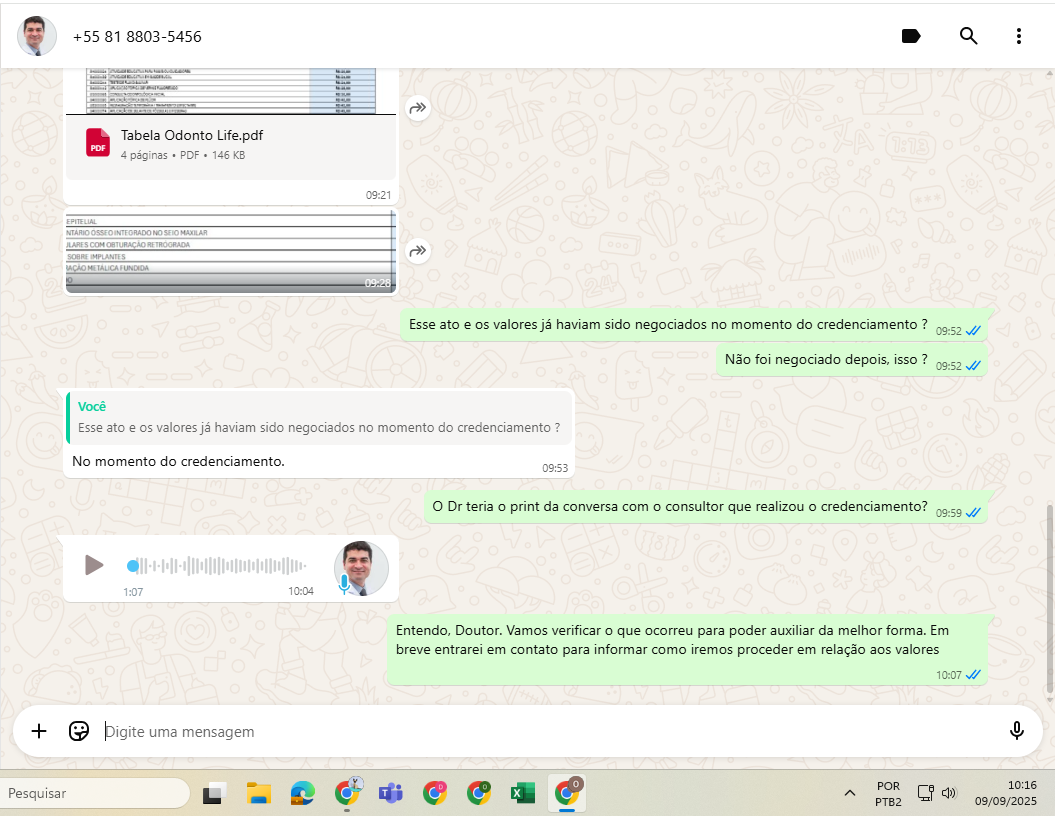Open the PDF preview thumbnail above file name

[x=231, y=91]
